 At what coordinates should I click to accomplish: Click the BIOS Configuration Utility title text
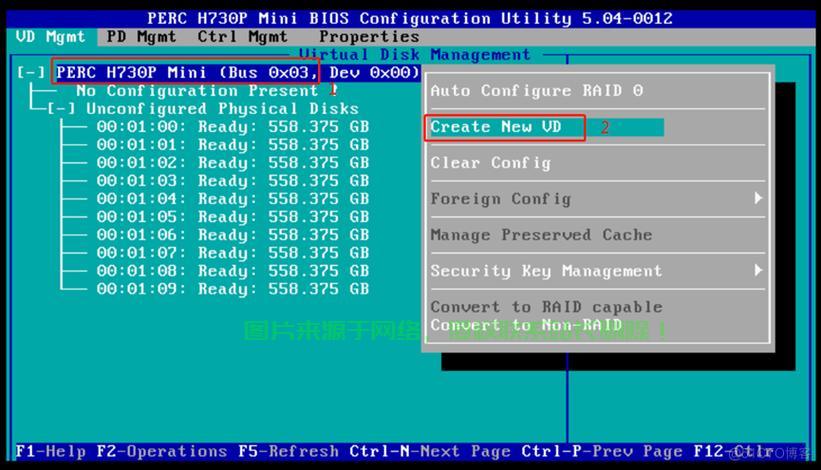(x=409, y=19)
